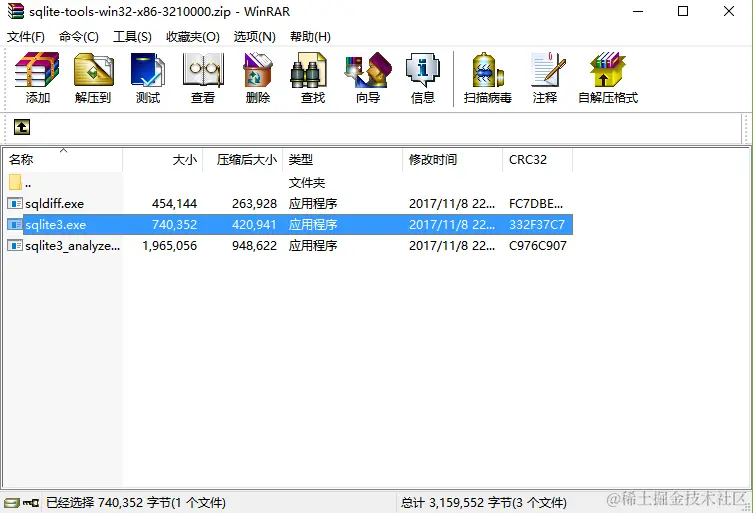This screenshot has height=513, width=753.
Task: Click 应用程序 type in sqldiff.exe row
Action: (x=313, y=204)
